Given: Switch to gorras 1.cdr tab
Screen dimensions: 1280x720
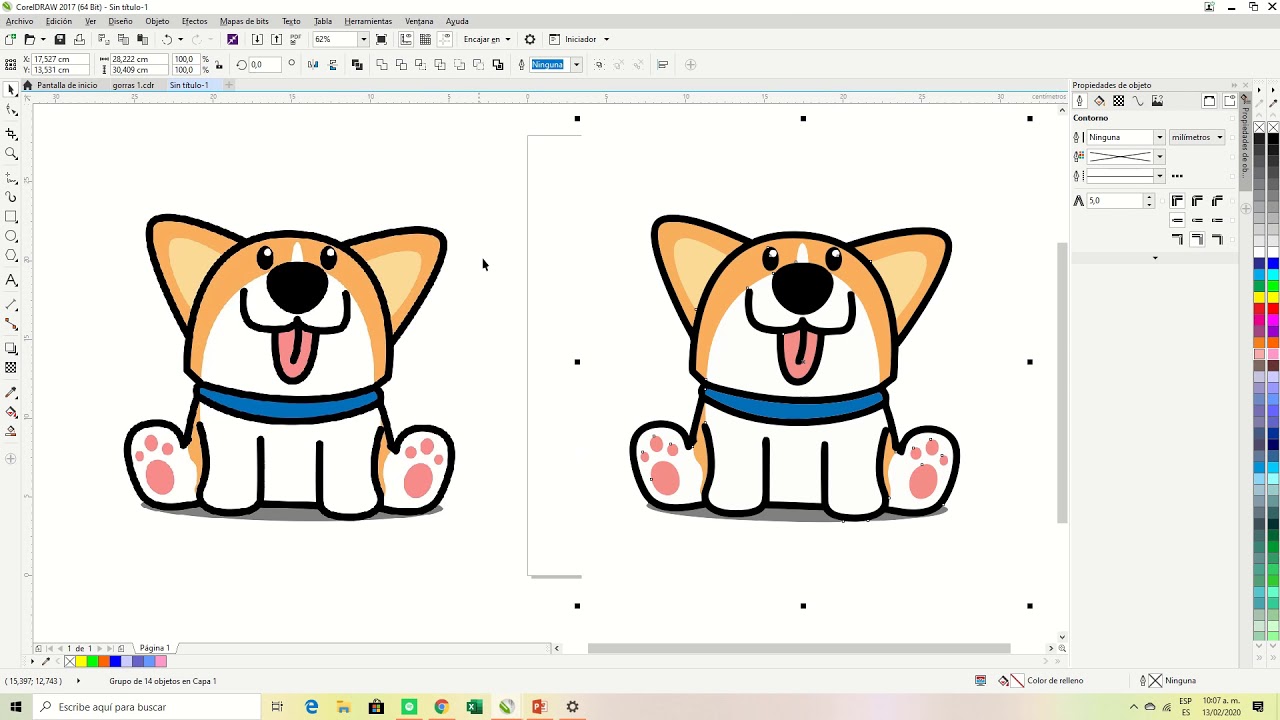Looking at the screenshot, I should tap(133, 85).
